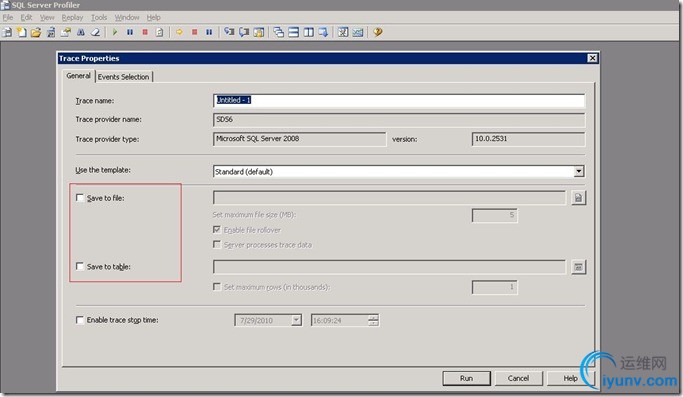
Task: Open the Replay menu
Action: tap(72, 17)
